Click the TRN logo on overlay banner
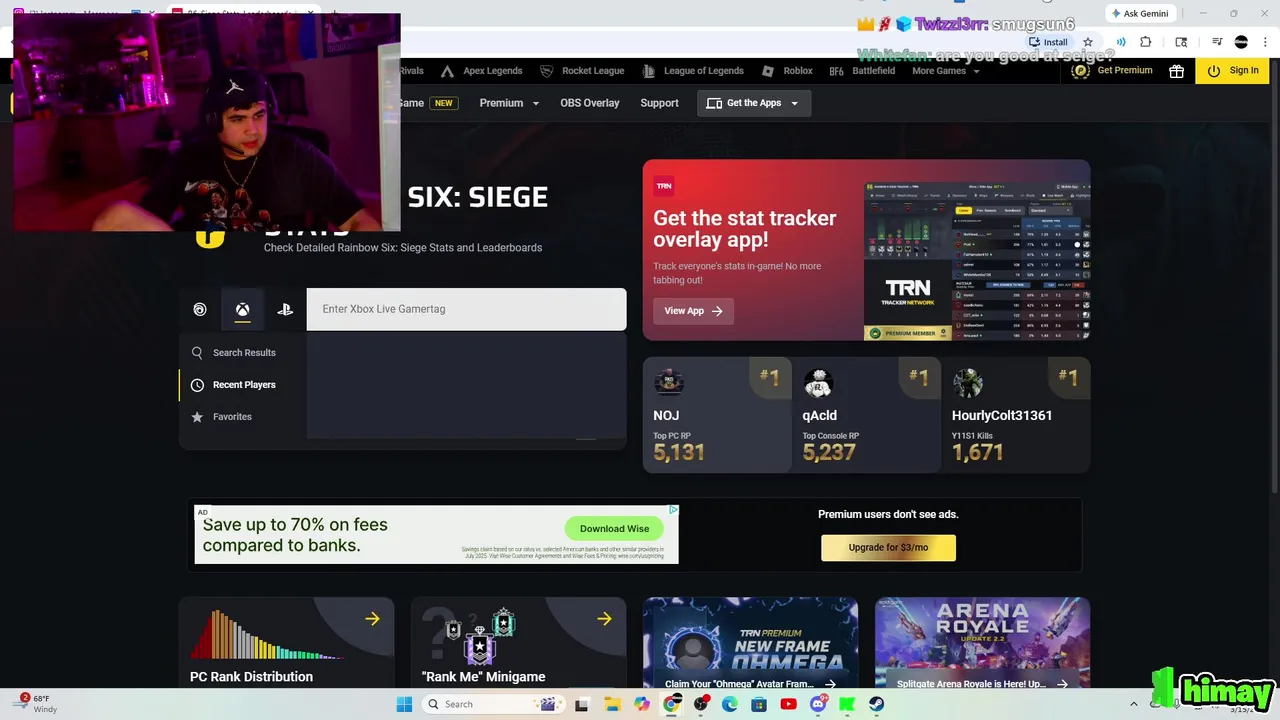The height and width of the screenshot is (720, 1280). [x=664, y=186]
